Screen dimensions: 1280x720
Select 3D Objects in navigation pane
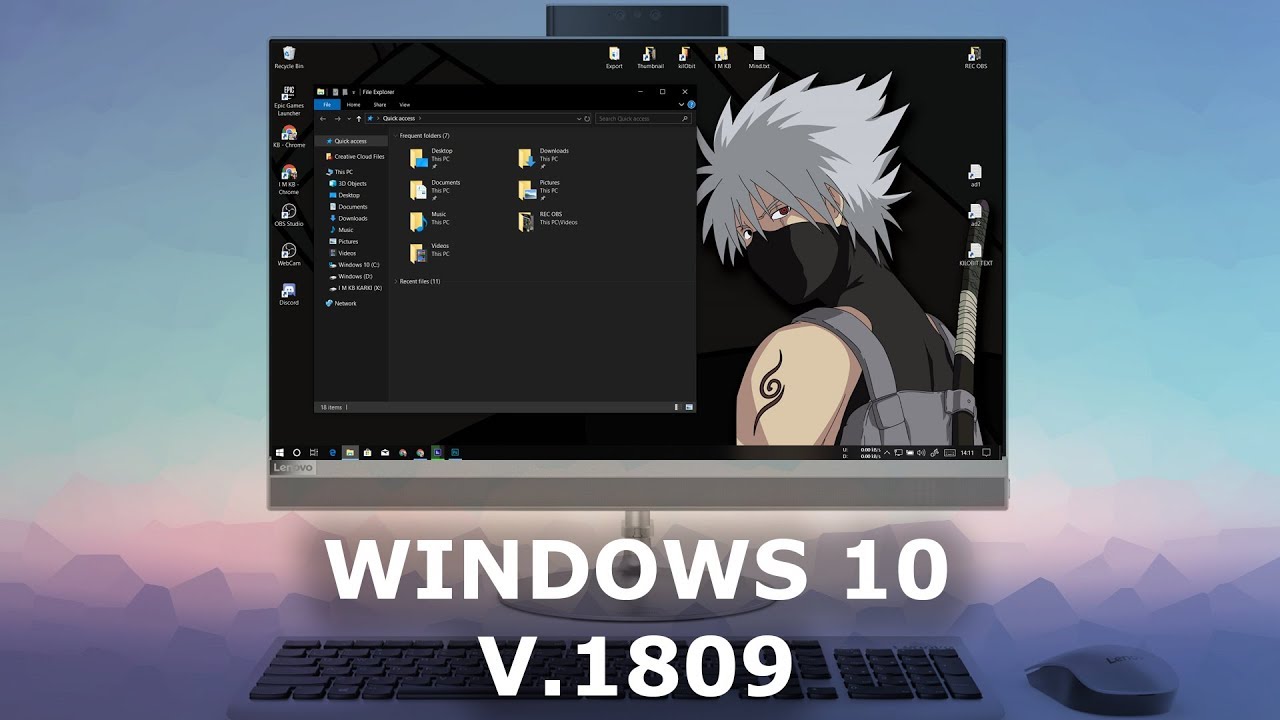pos(348,184)
